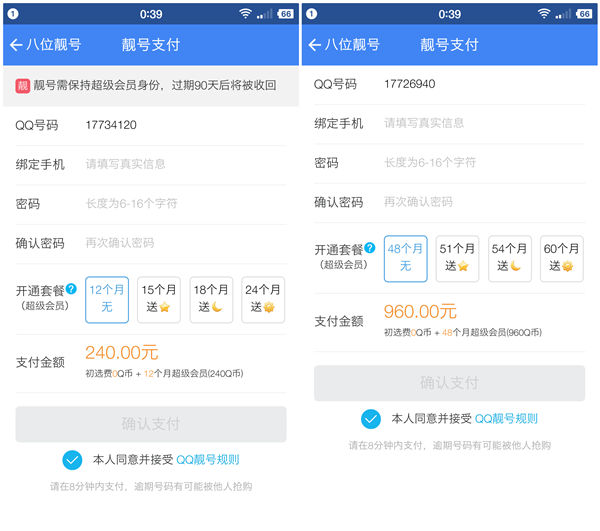
Task: Tap the battery indicator in right status bar
Action: tap(584, 14)
